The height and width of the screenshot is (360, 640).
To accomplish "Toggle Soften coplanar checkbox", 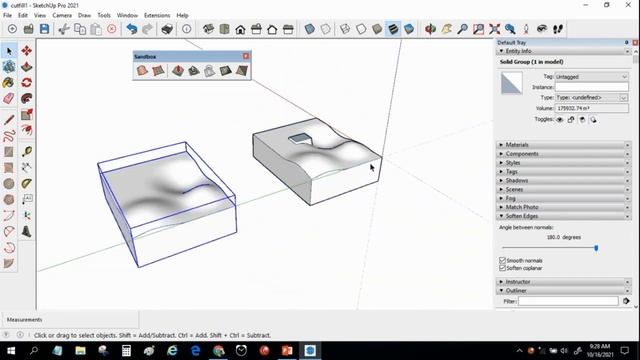I will click(x=502, y=268).
